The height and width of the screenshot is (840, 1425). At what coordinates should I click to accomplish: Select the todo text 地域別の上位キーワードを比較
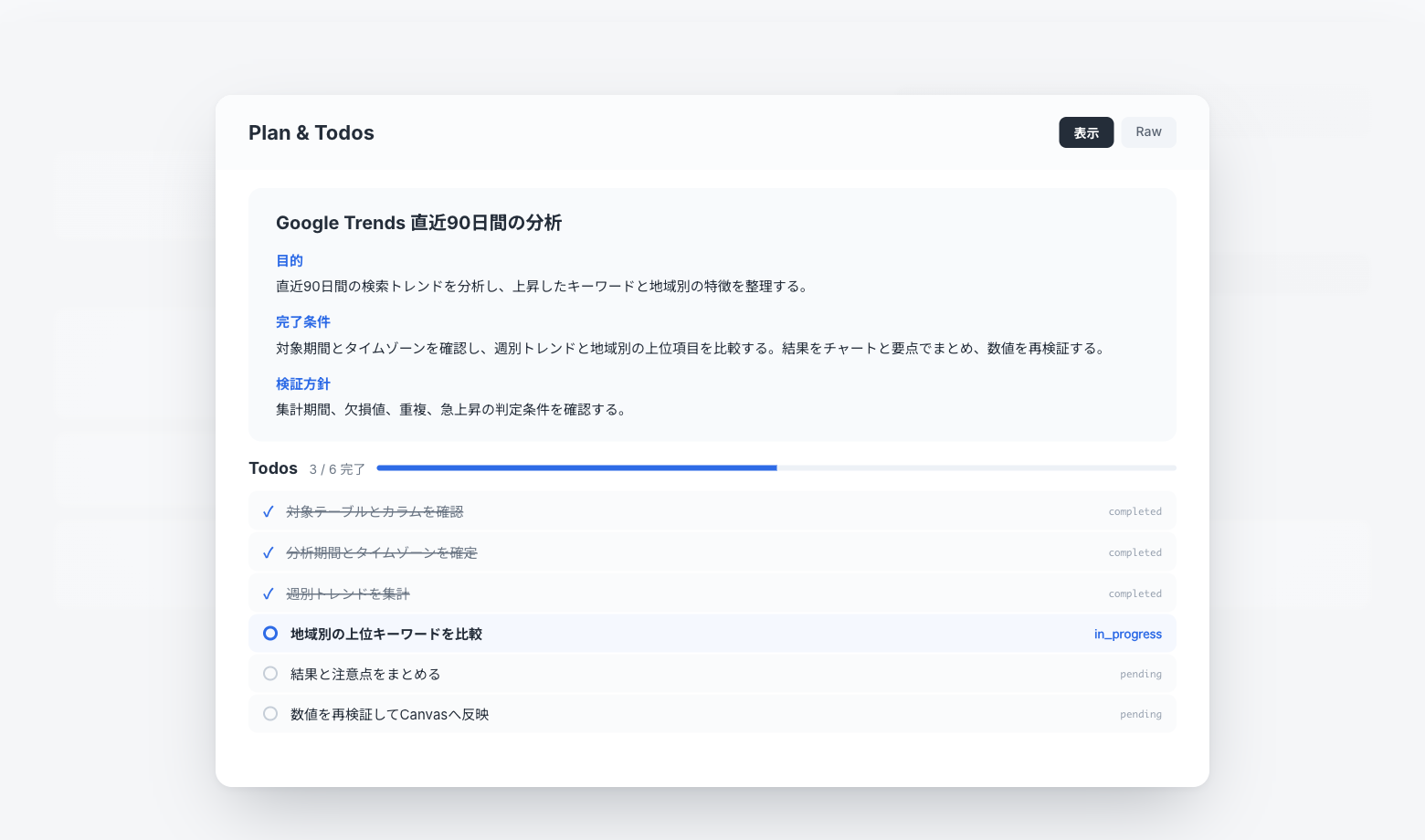(x=386, y=634)
